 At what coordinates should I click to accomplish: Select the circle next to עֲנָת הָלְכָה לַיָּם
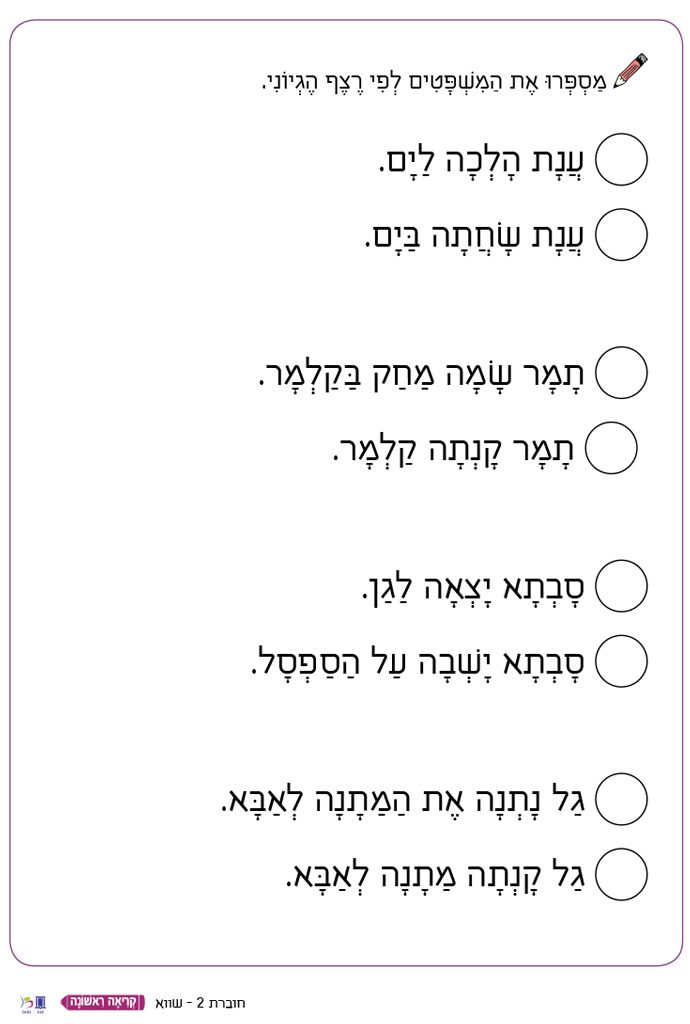[621, 160]
